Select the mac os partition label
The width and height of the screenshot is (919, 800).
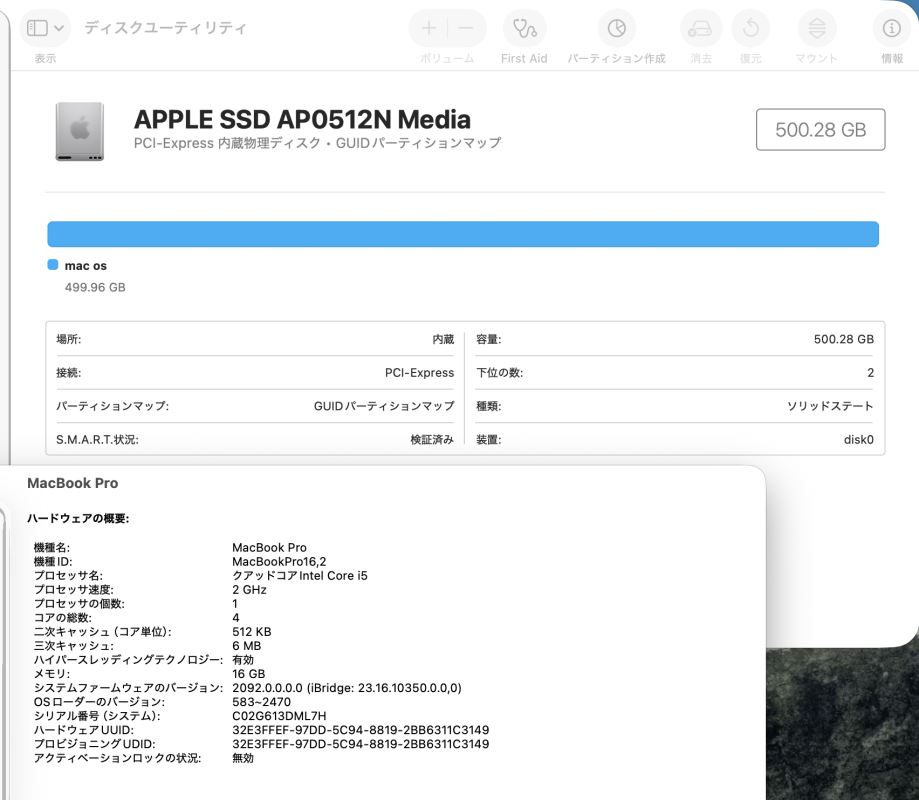click(x=85, y=266)
